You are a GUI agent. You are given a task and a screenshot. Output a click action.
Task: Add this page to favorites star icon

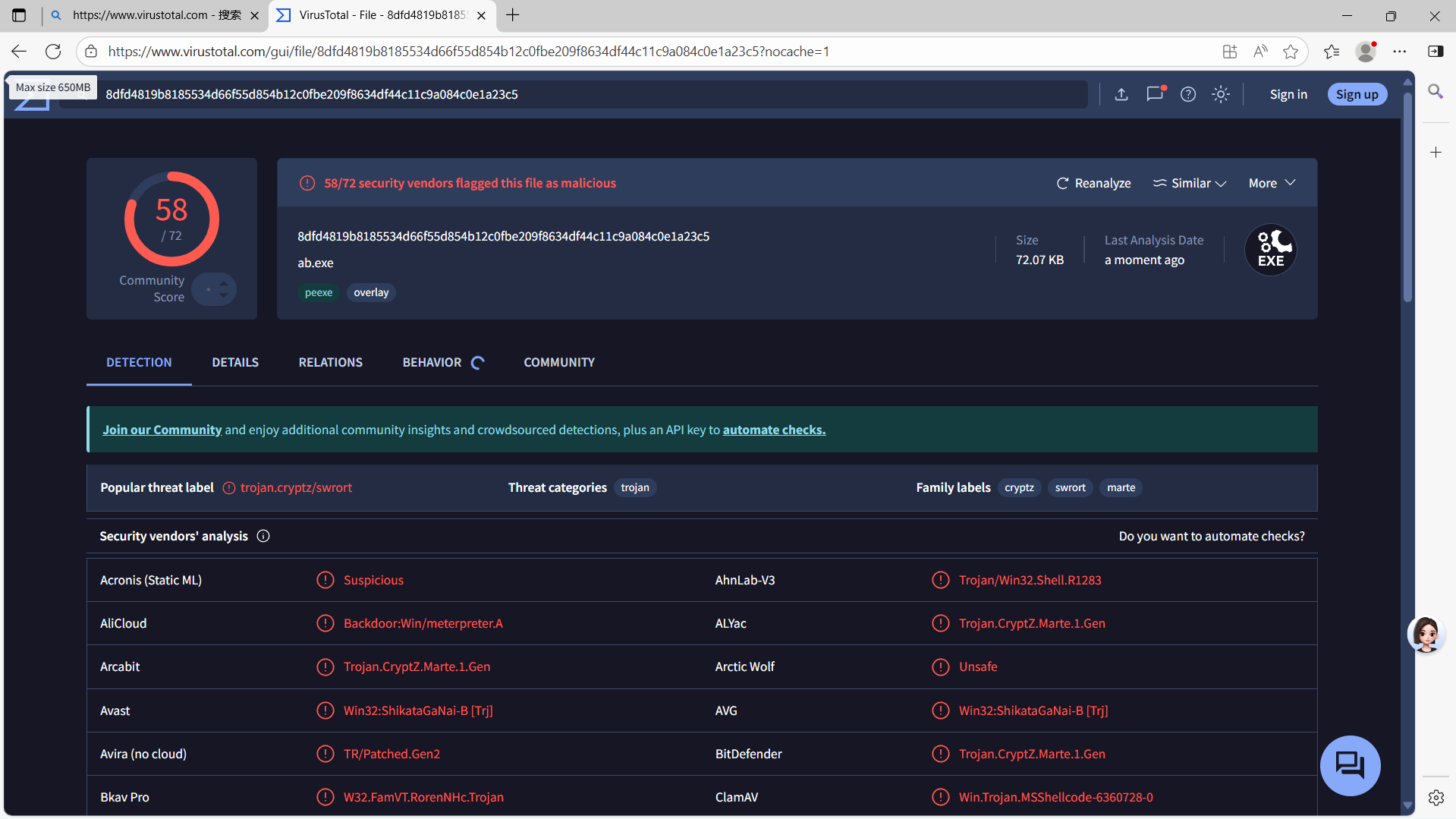[1291, 52]
